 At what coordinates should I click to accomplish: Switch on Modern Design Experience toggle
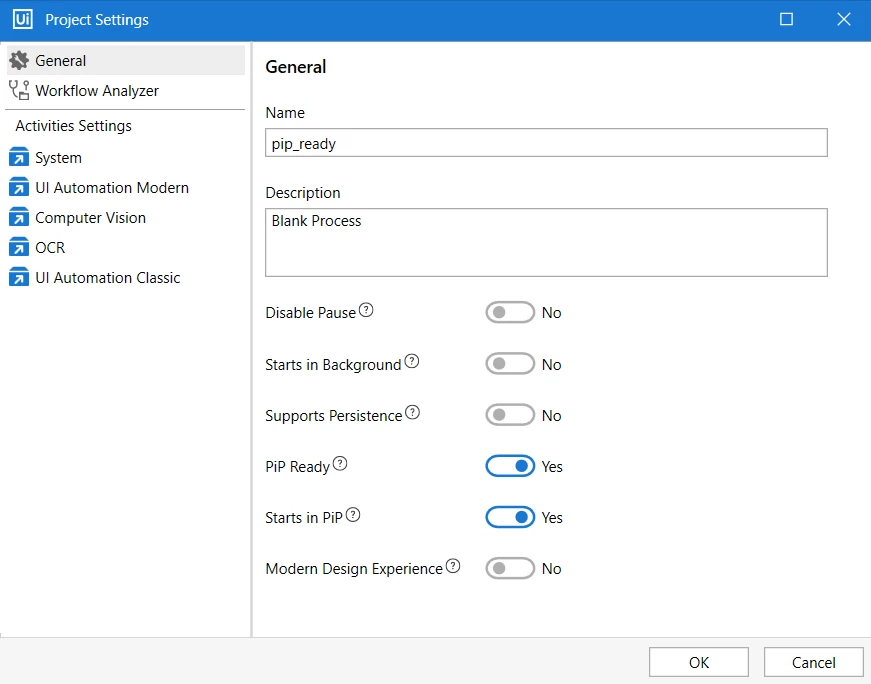[x=510, y=568]
